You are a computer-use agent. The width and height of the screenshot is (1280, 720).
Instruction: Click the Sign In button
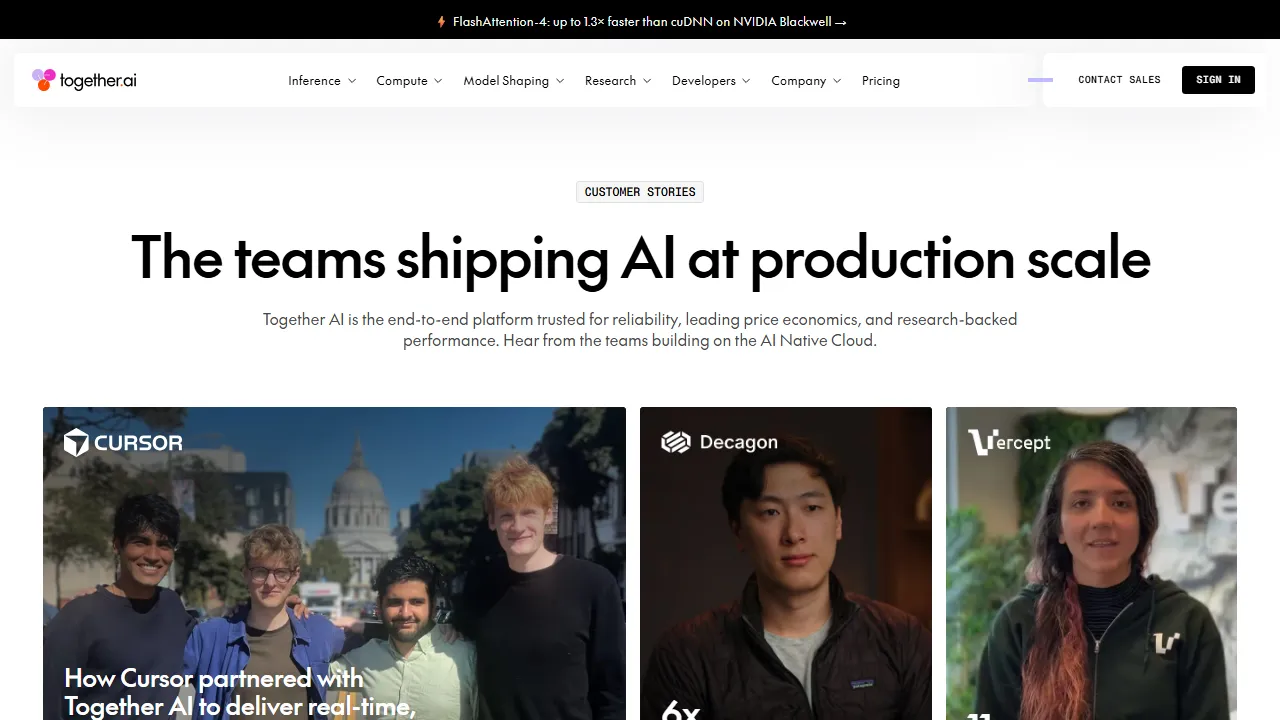(1218, 80)
